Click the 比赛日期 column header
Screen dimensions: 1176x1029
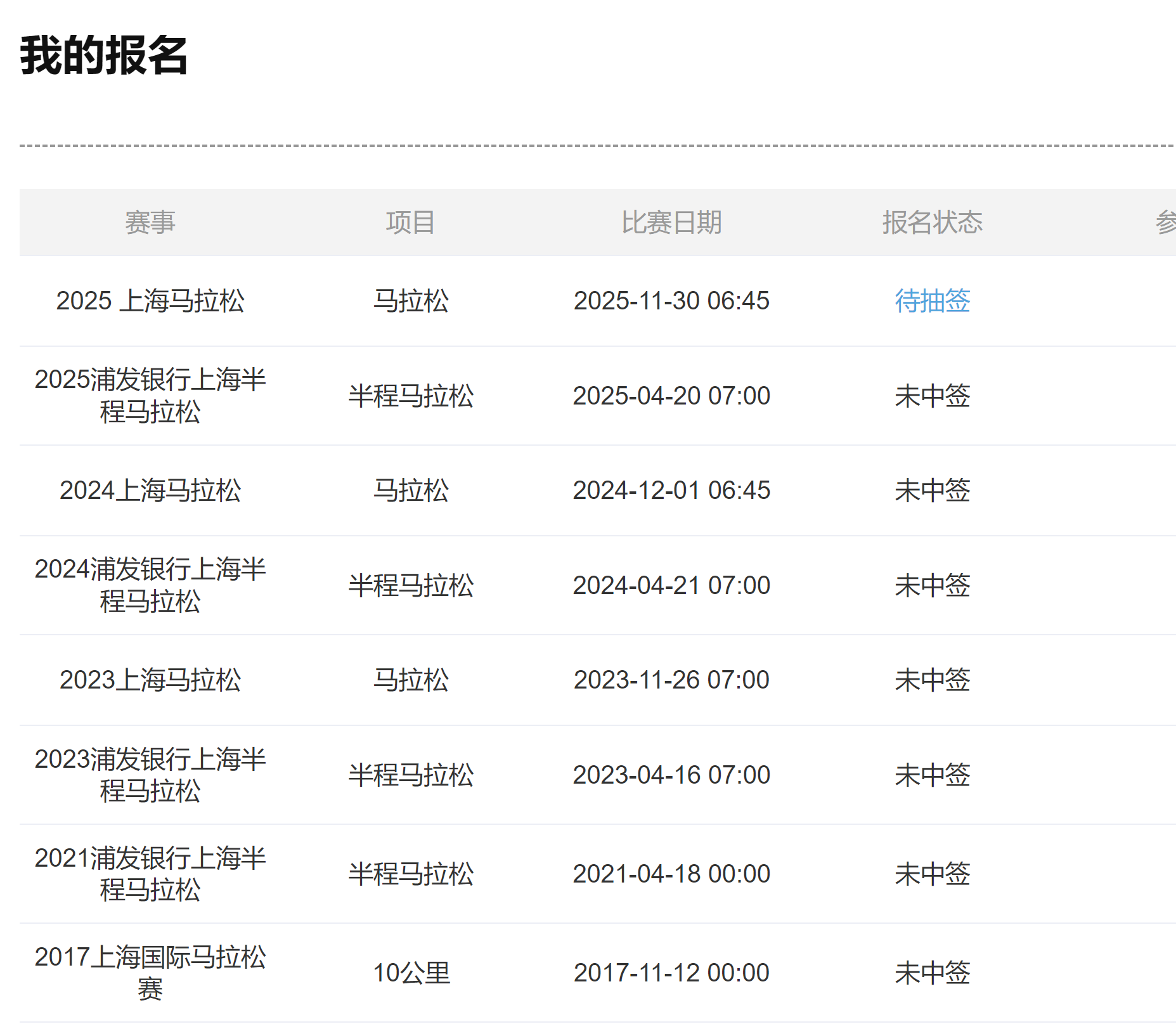click(x=671, y=223)
